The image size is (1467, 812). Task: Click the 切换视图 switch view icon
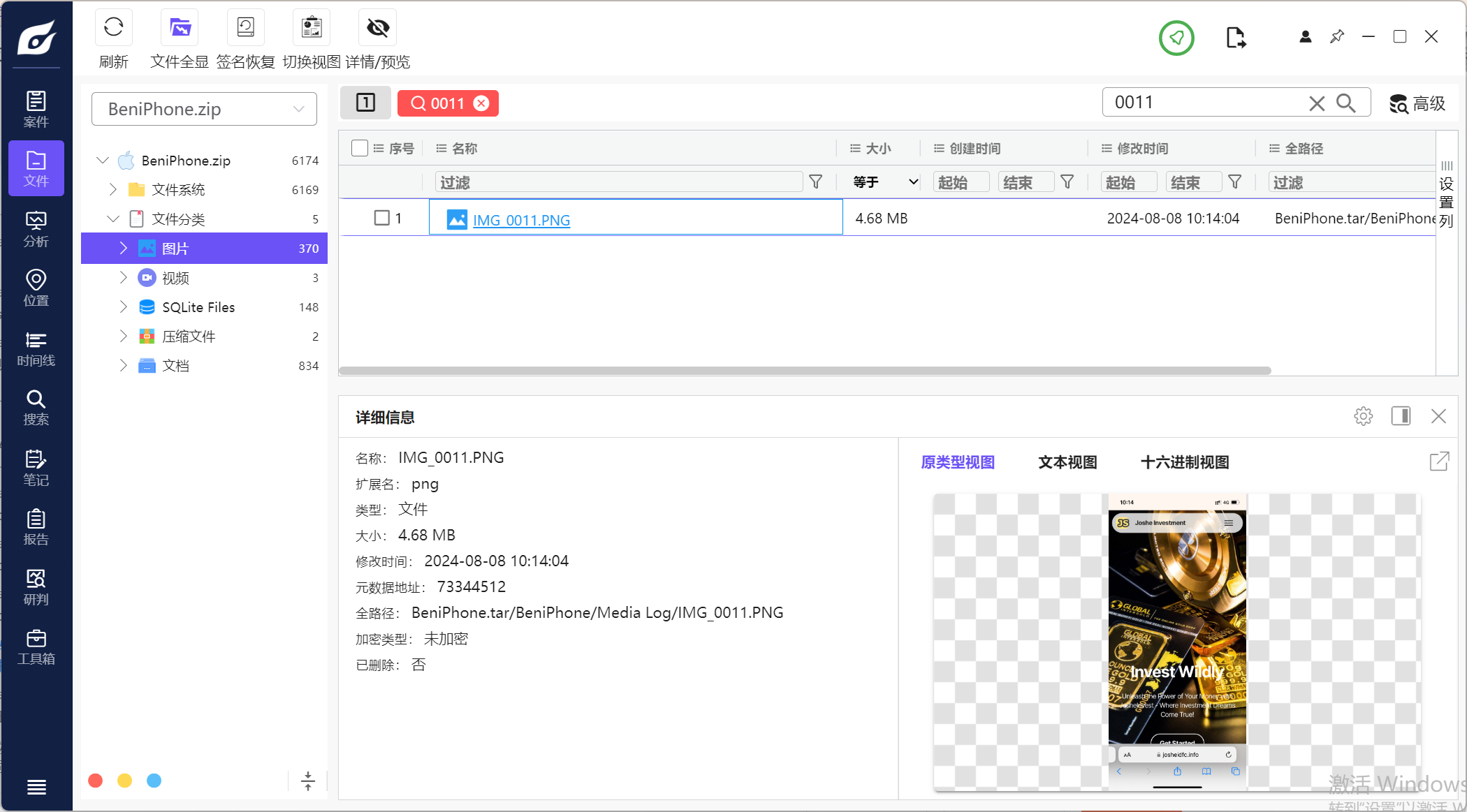(x=311, y=28)
